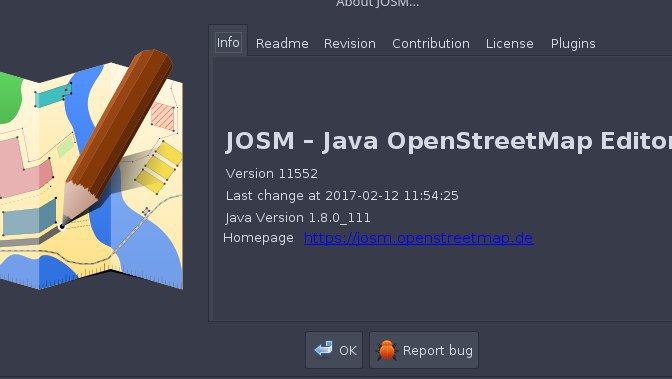The height and width of the screenshot is (379, 672).
Task: View the License tab
Action: click(510, 43)
